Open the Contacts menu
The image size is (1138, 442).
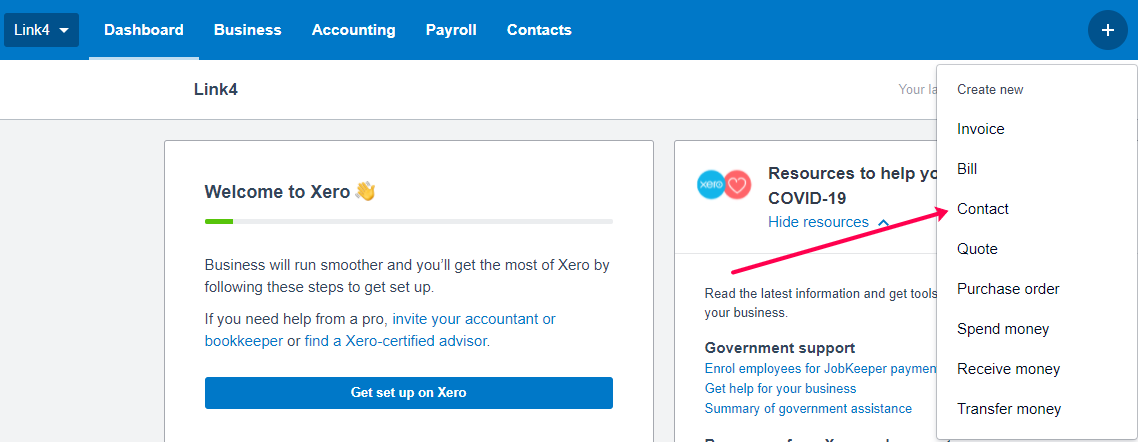point(539,30)
